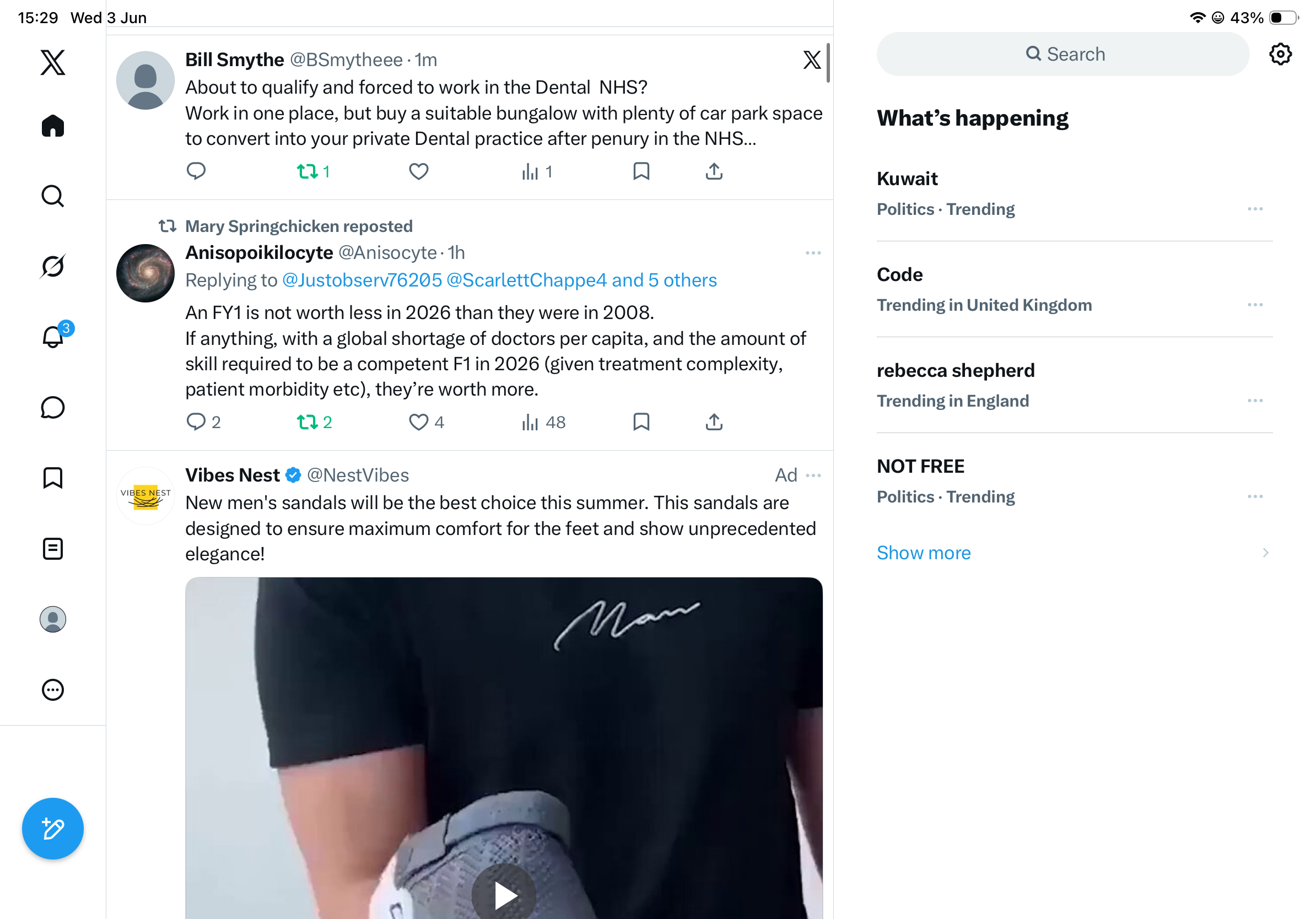The image size is (1316, 919).
Task: Like the Anisopoikilocyte post
Action: coord(418,422)
